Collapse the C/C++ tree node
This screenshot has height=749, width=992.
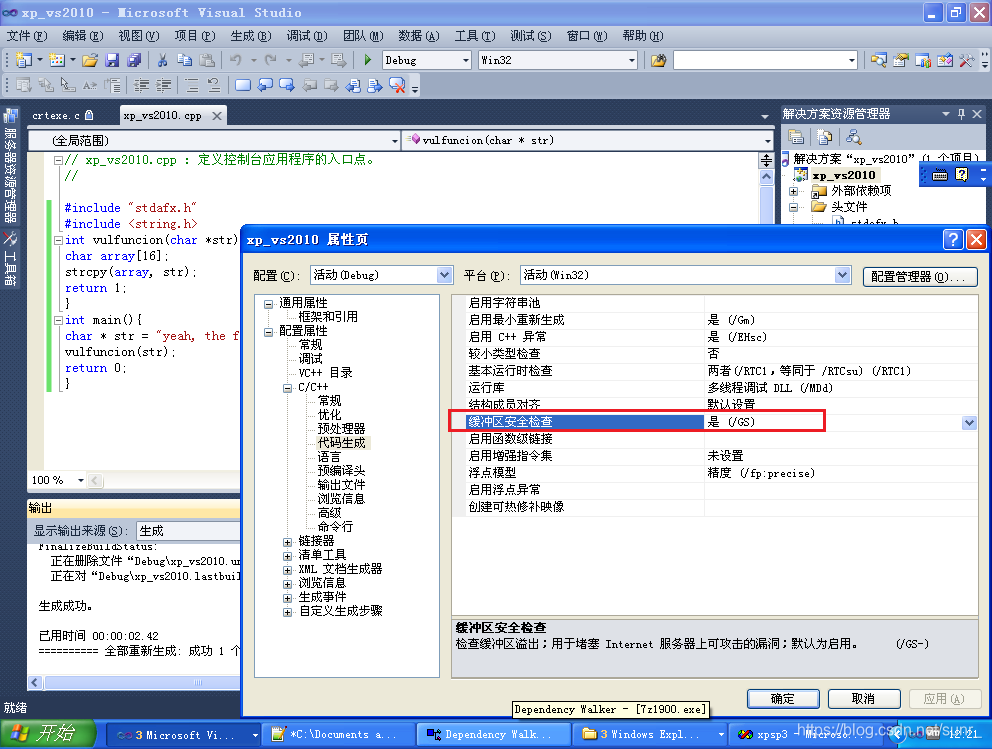click(x=287, y=388)
